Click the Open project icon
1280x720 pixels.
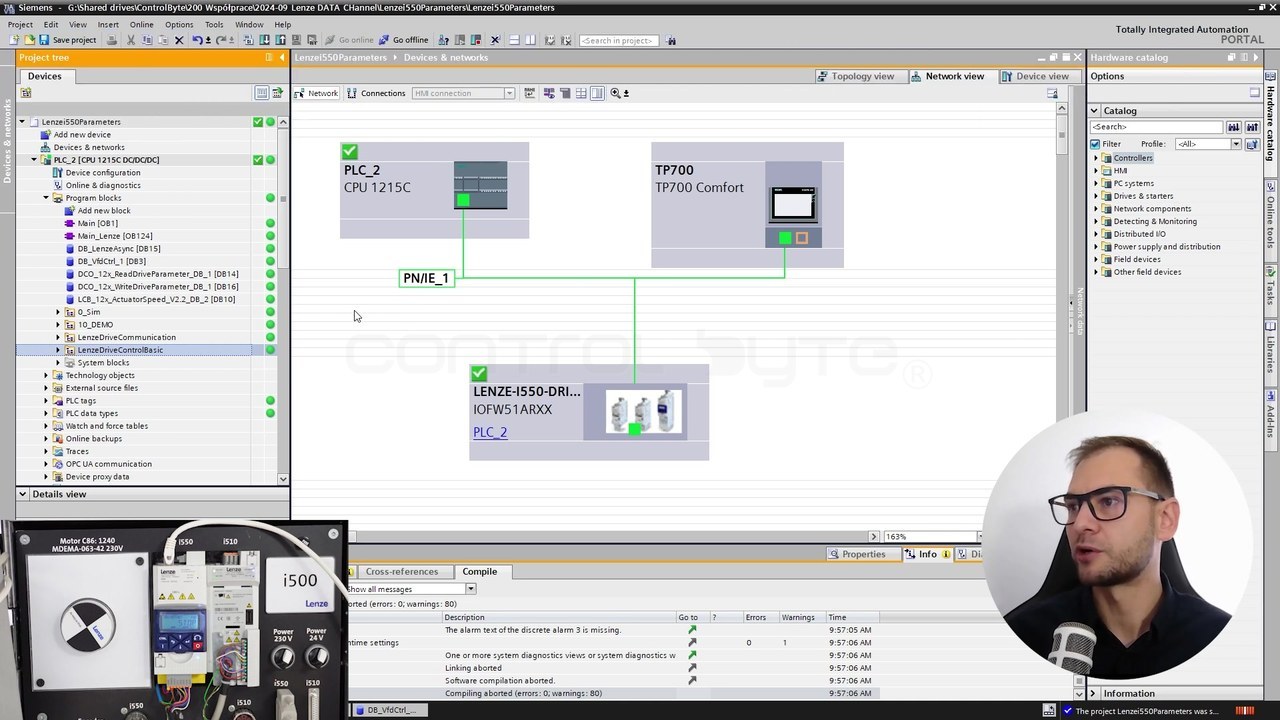coord(29,40)
